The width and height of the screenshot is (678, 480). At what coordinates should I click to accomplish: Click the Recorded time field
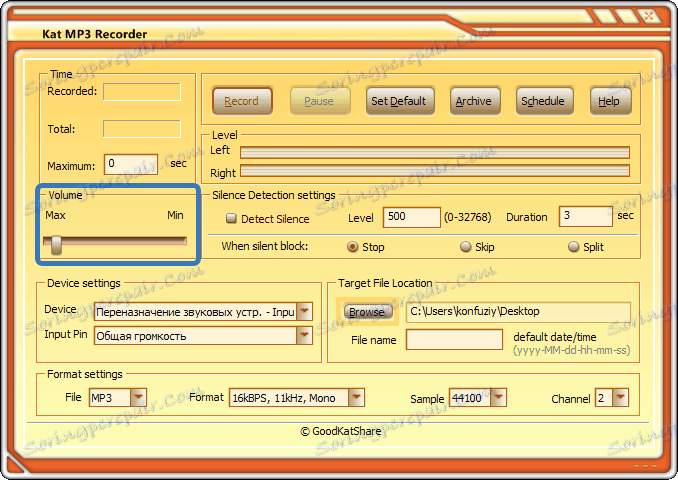[x=142, y=92]
